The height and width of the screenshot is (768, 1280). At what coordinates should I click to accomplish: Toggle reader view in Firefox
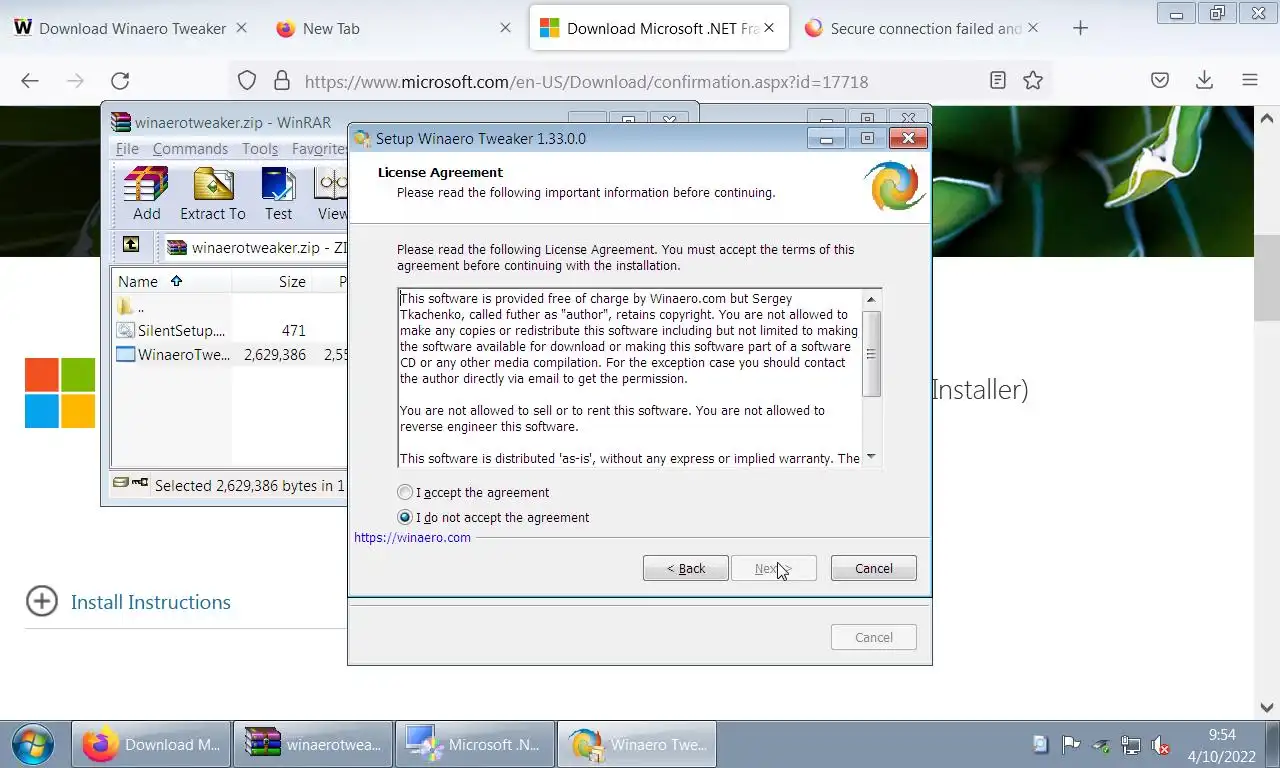pyautogui.click(x=997, y=81)
